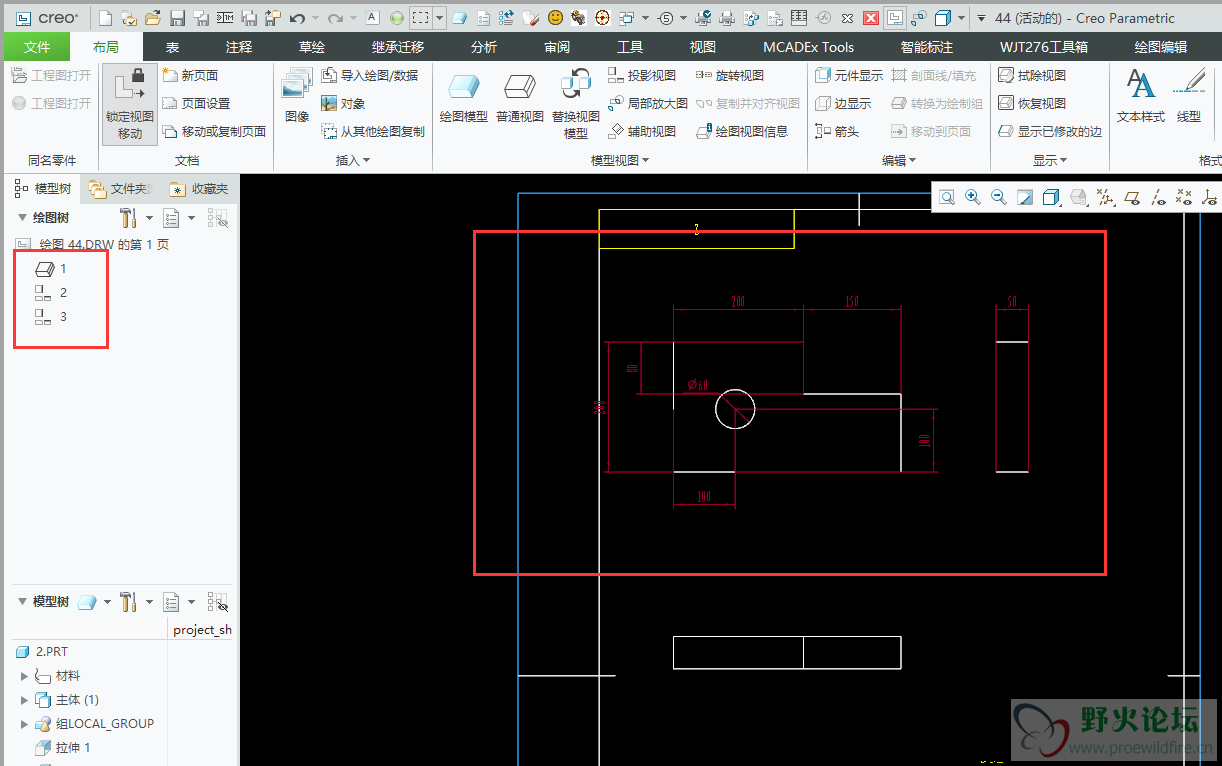Expand the 材料 node in model tree
Screen dimensions: 1222x766
pyautogui.click(x=25, y=676)
